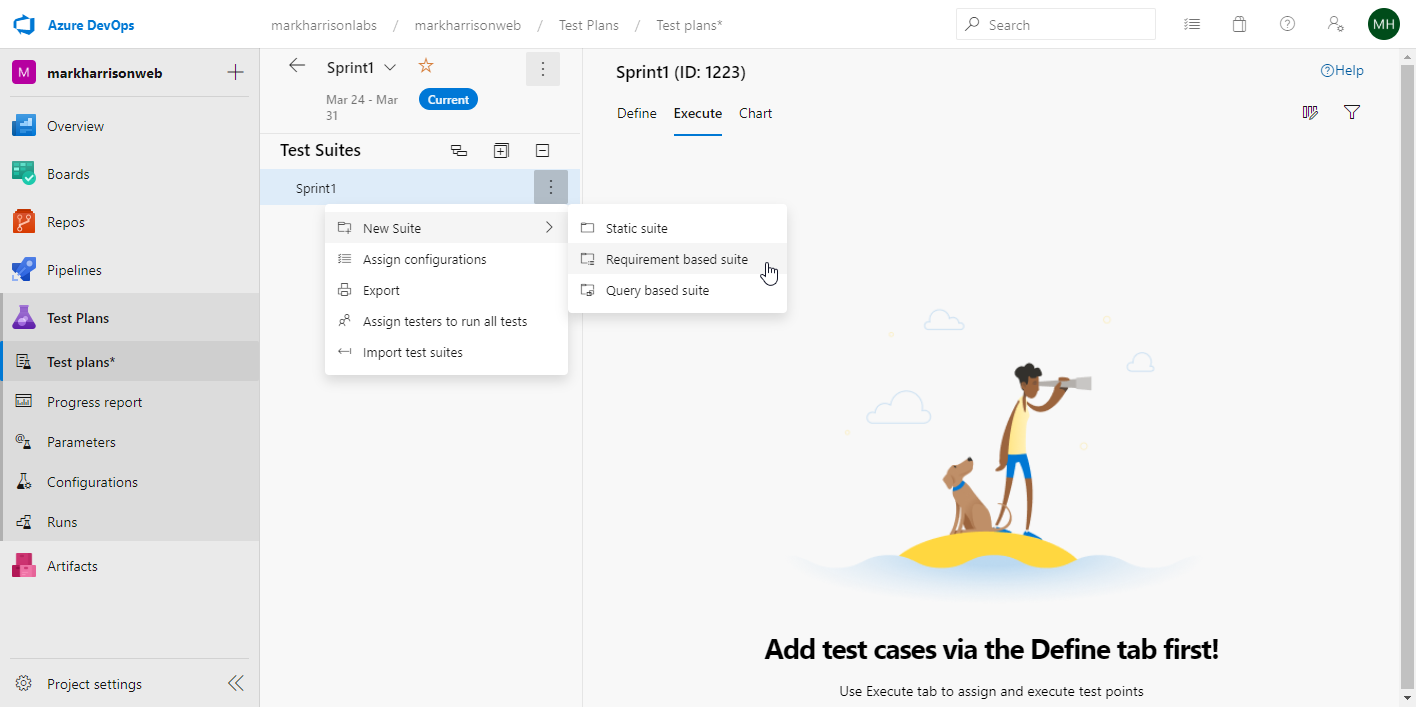This screenshot has width=1416, height=707.
Task: Collapse all test suites
Action: click(542, 151)
